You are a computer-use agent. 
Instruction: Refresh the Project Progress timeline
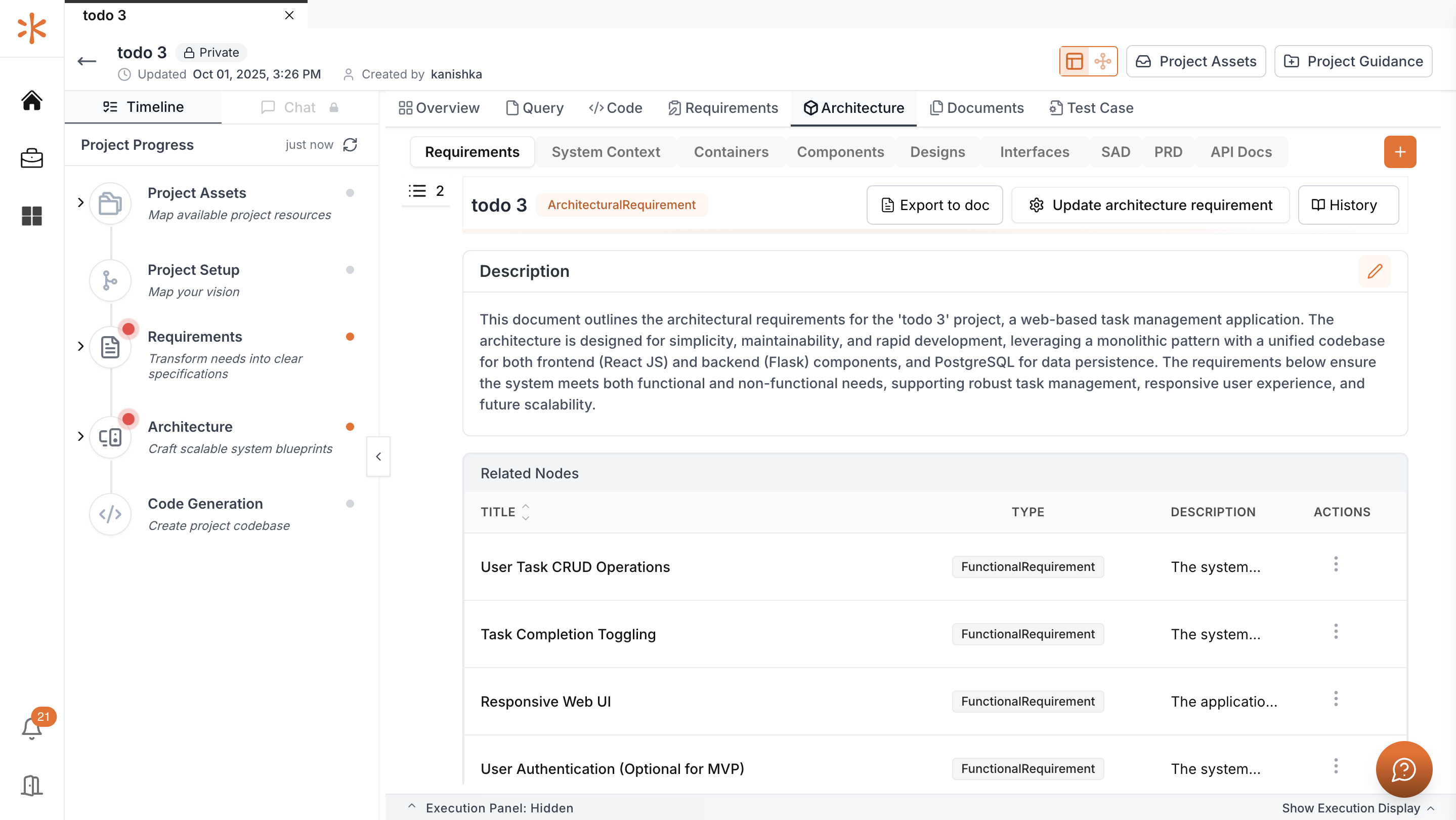[x=350, y=145]
